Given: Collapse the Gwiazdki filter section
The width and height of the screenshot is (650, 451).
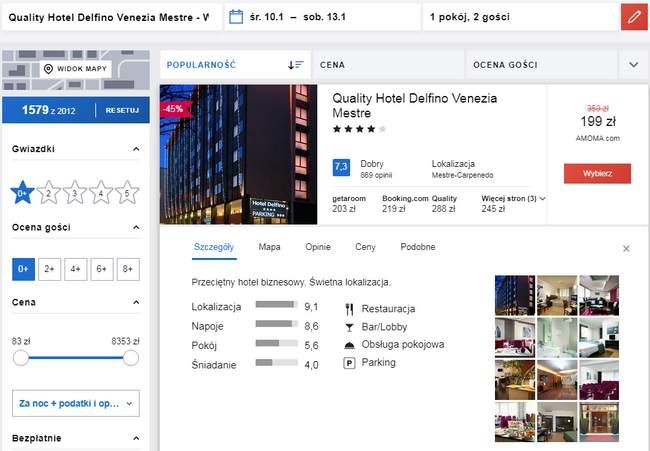Looking at the screenshot, I should pyautogui.click(x=136, y=150).
